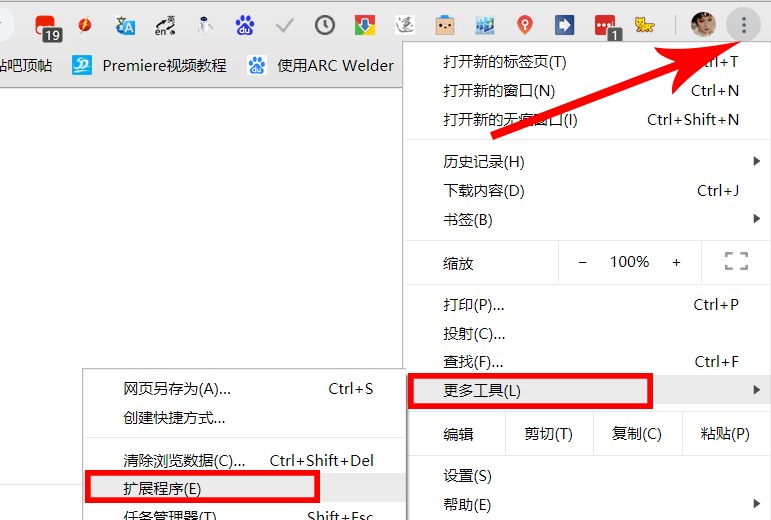This screenshot has width=771, height=520.
Task: Open the blue arrow-right extension icon
Action: coord(564,25)
